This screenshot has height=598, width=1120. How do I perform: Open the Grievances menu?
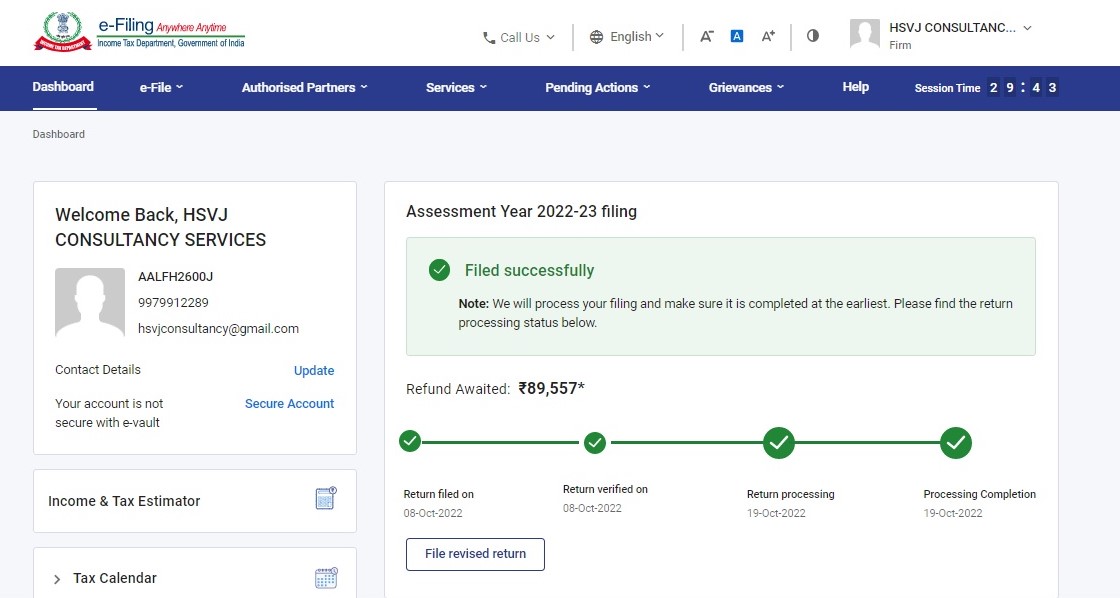tap(746, 87)
